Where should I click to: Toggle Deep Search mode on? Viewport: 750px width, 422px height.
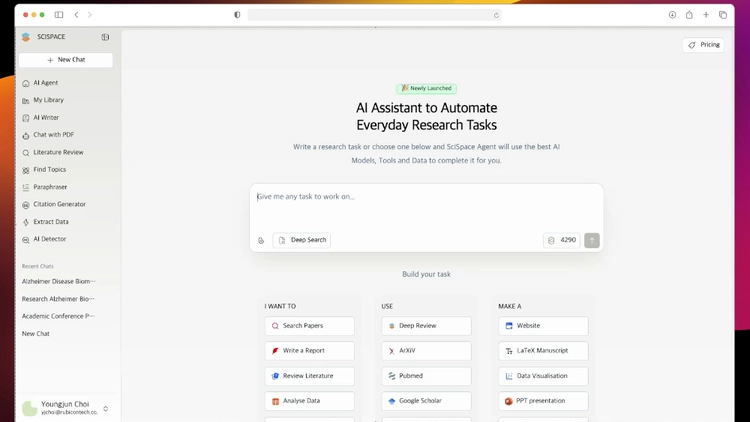[x=301, y=240]
